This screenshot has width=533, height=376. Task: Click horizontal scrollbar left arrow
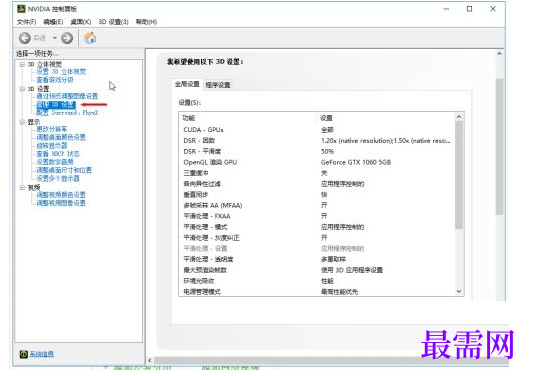click(150, 360)
